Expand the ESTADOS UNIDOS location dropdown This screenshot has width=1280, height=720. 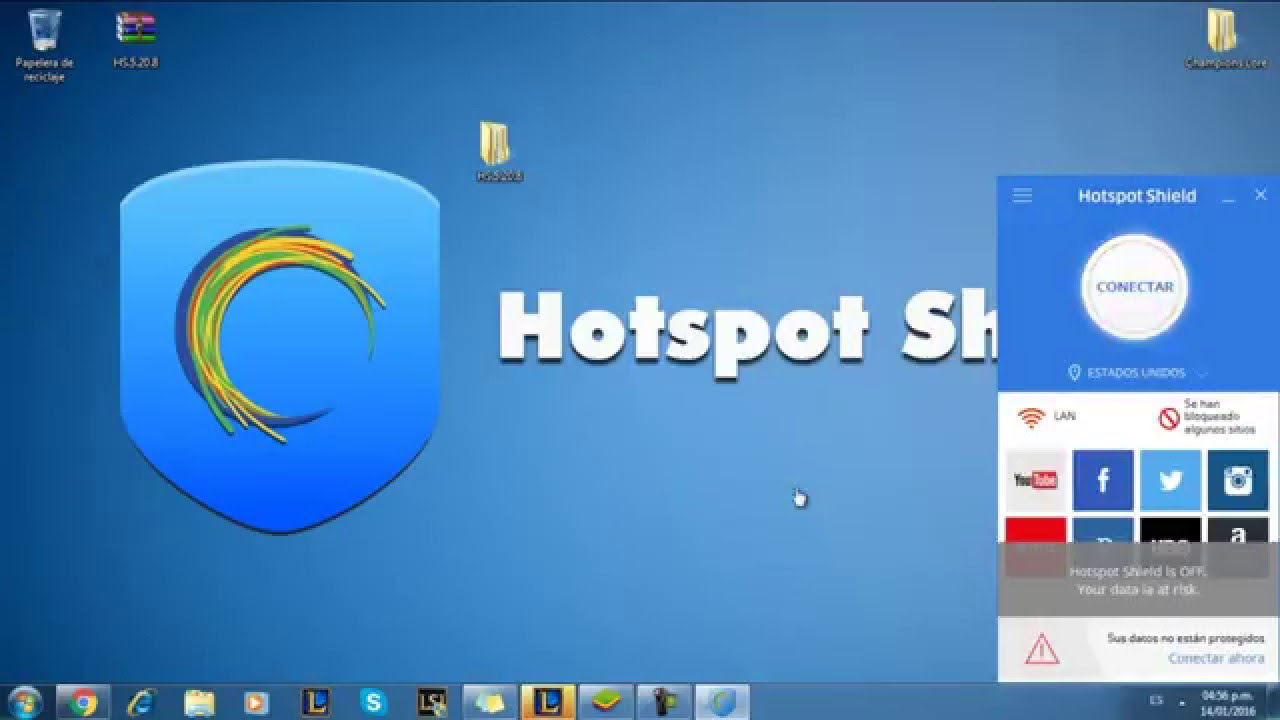tap(1138, 373)
